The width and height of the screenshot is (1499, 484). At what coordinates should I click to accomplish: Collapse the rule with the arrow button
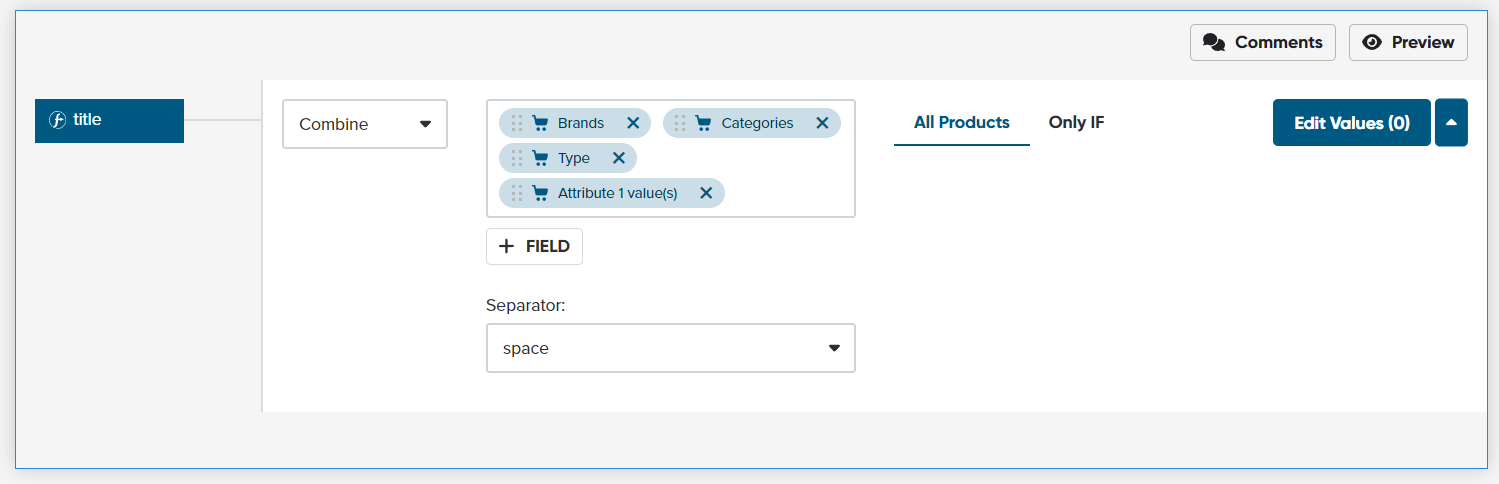click(x=1451, y=122)
